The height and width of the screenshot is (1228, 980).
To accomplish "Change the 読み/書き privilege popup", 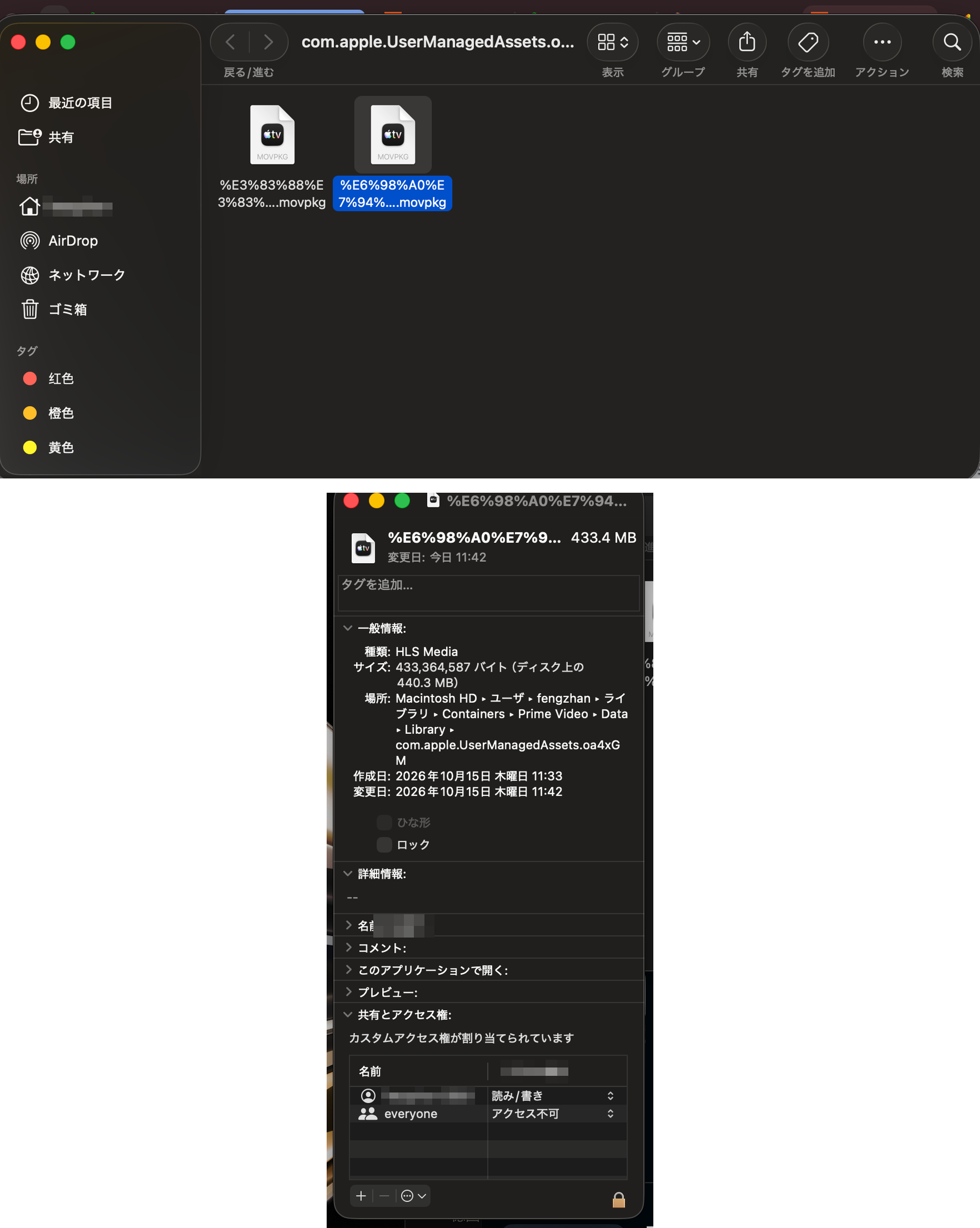I will (x=553, y=1096).
